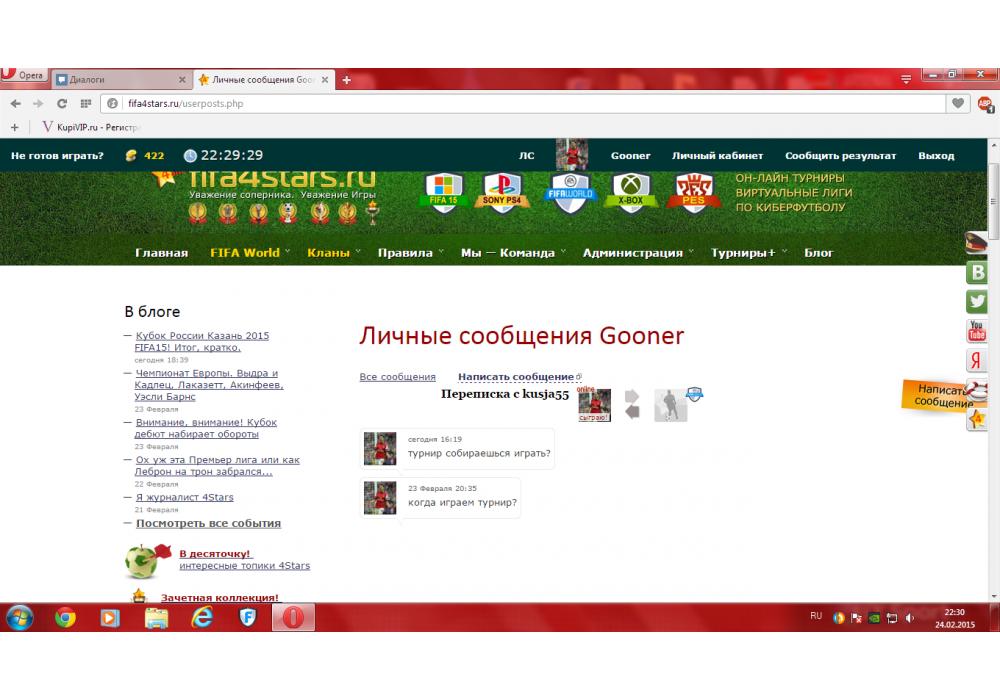
Task: Reload the page with refresh icon
Action: click(x=62, y=103)
